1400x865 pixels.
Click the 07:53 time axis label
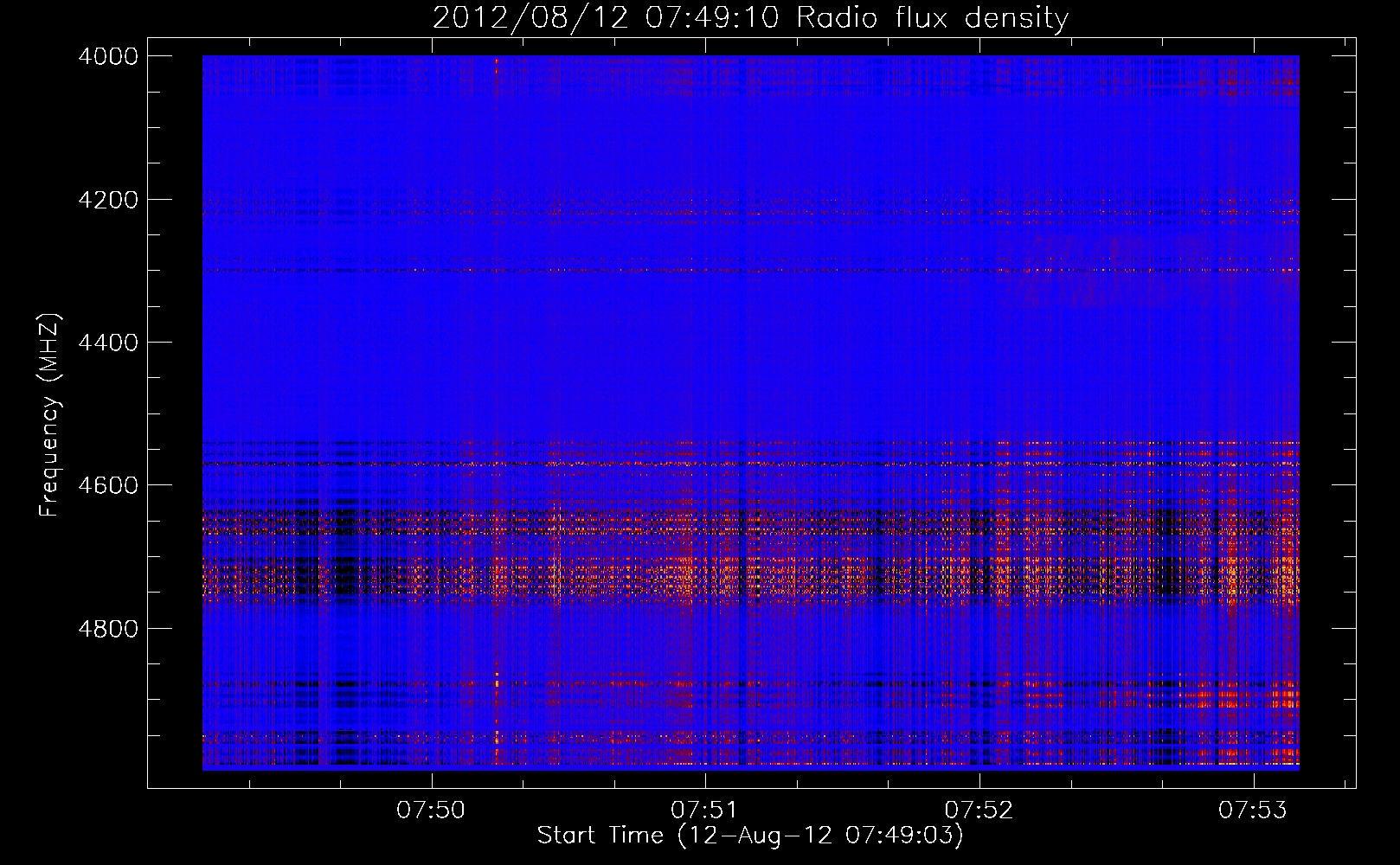[1253, 811]
